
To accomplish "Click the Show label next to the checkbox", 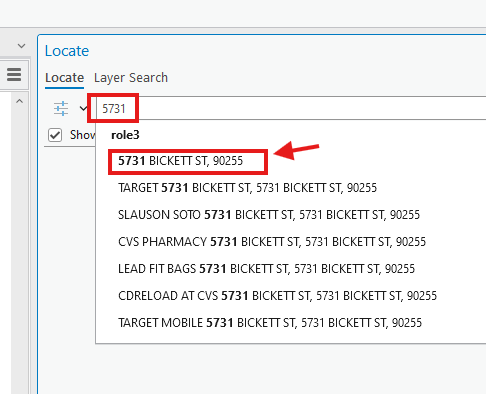I will tap(82, 135).
